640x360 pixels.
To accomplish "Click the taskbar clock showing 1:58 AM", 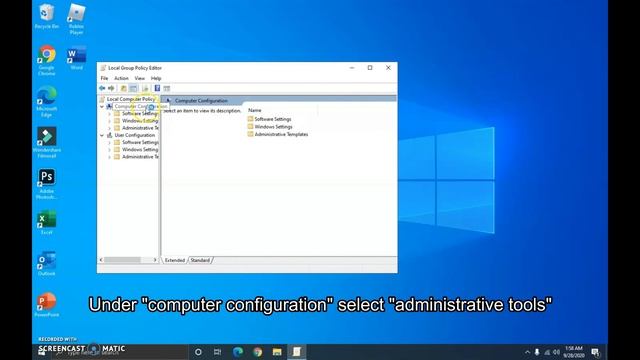I will coord(574,352).
